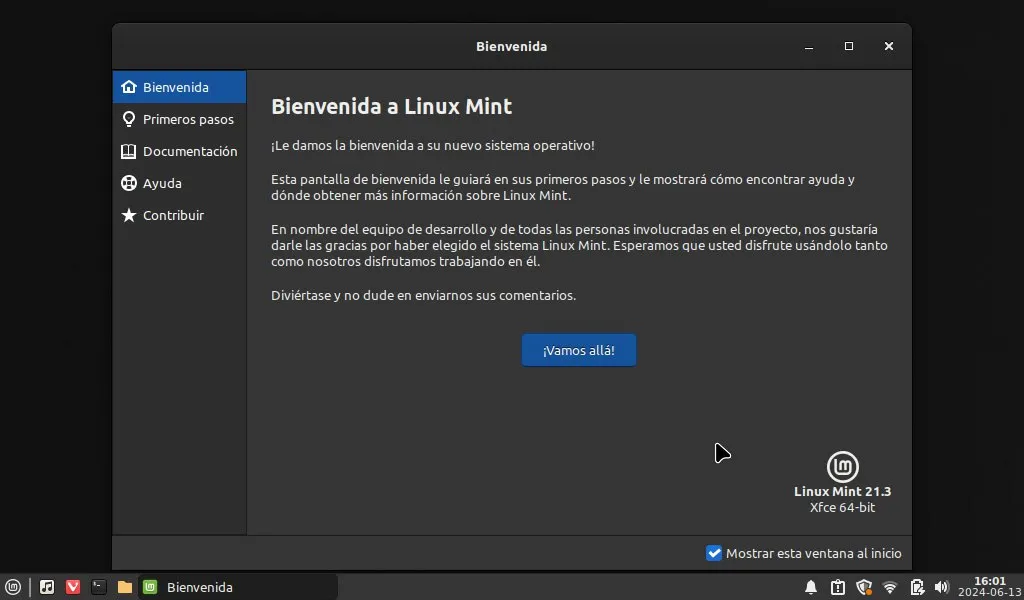Open the Primeros pasos section

coord(179,119)
